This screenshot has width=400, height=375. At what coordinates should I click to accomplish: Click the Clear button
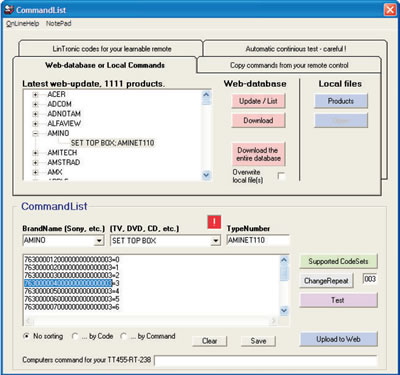(x=210, y=341)
